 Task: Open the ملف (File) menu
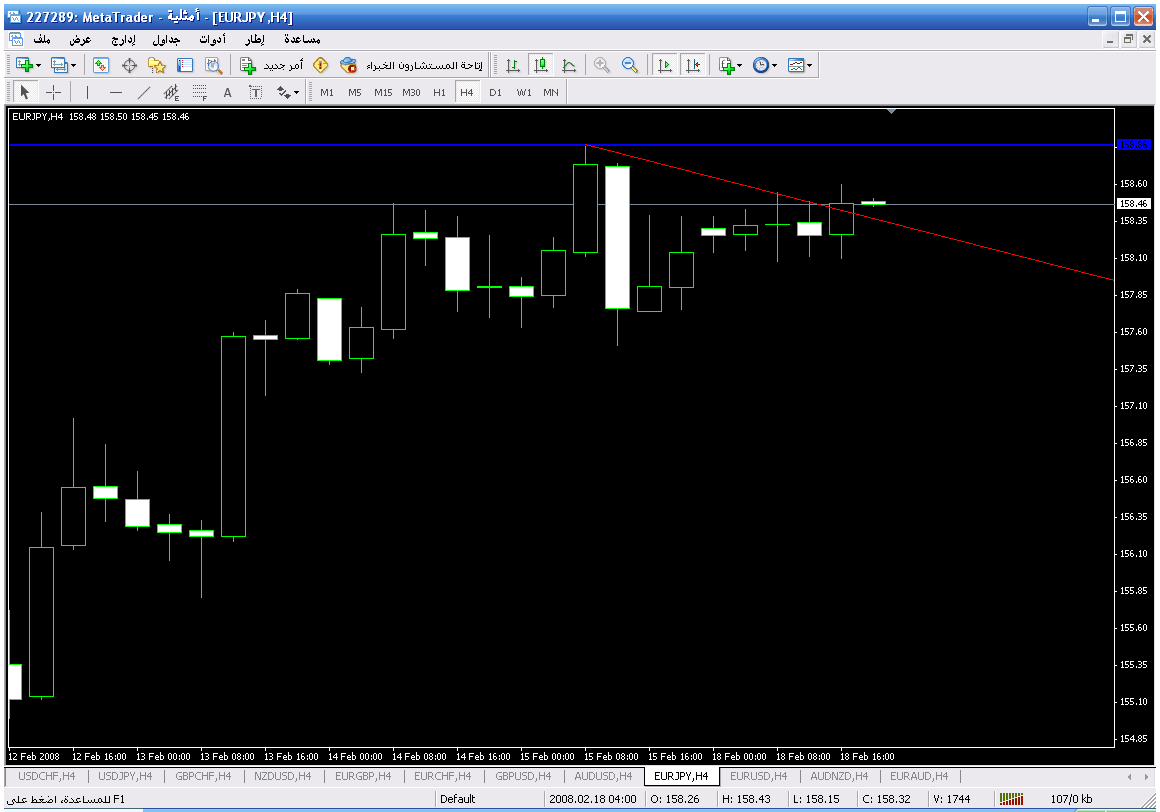(x=42, y=39)
